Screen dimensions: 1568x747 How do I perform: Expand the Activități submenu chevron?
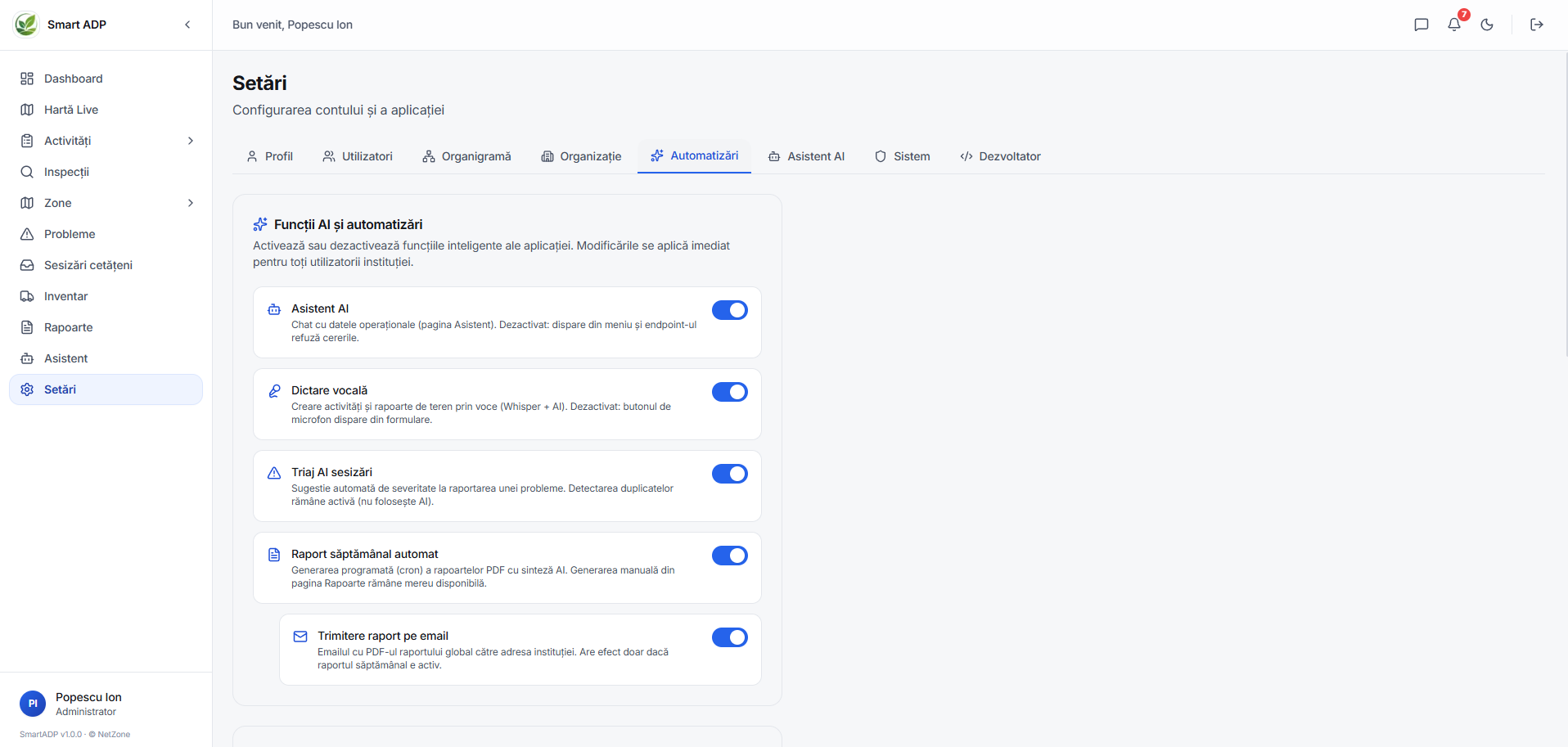[x=191, y=141]
